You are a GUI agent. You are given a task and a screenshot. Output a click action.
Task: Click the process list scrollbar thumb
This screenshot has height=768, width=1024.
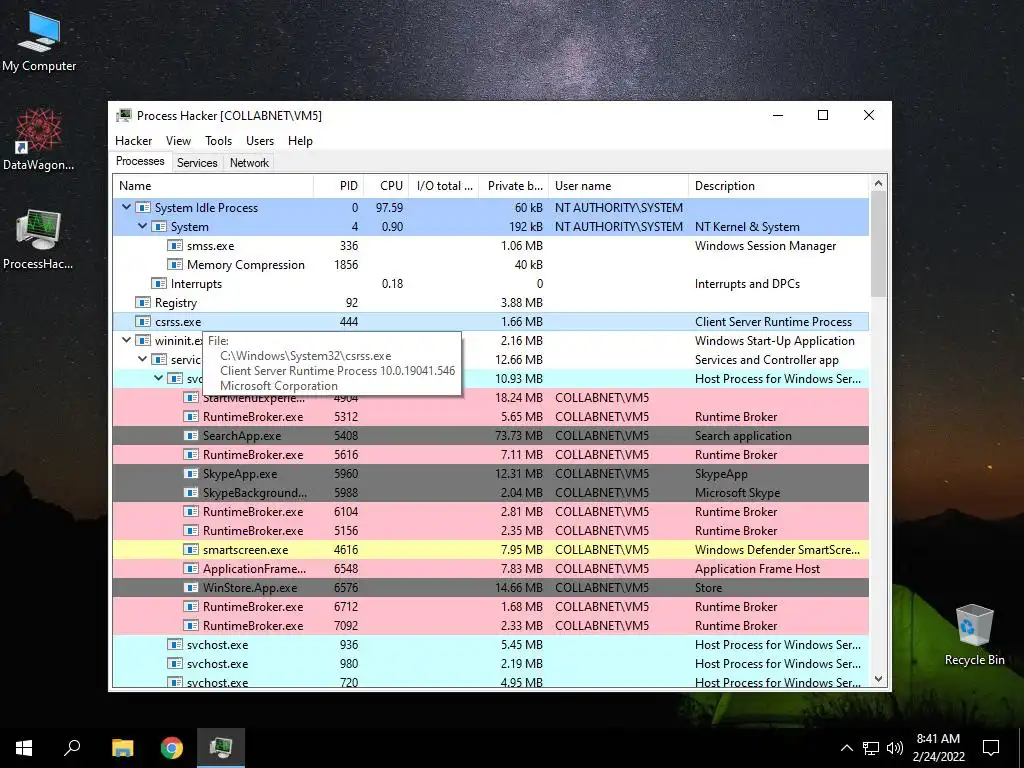point(878,244)
